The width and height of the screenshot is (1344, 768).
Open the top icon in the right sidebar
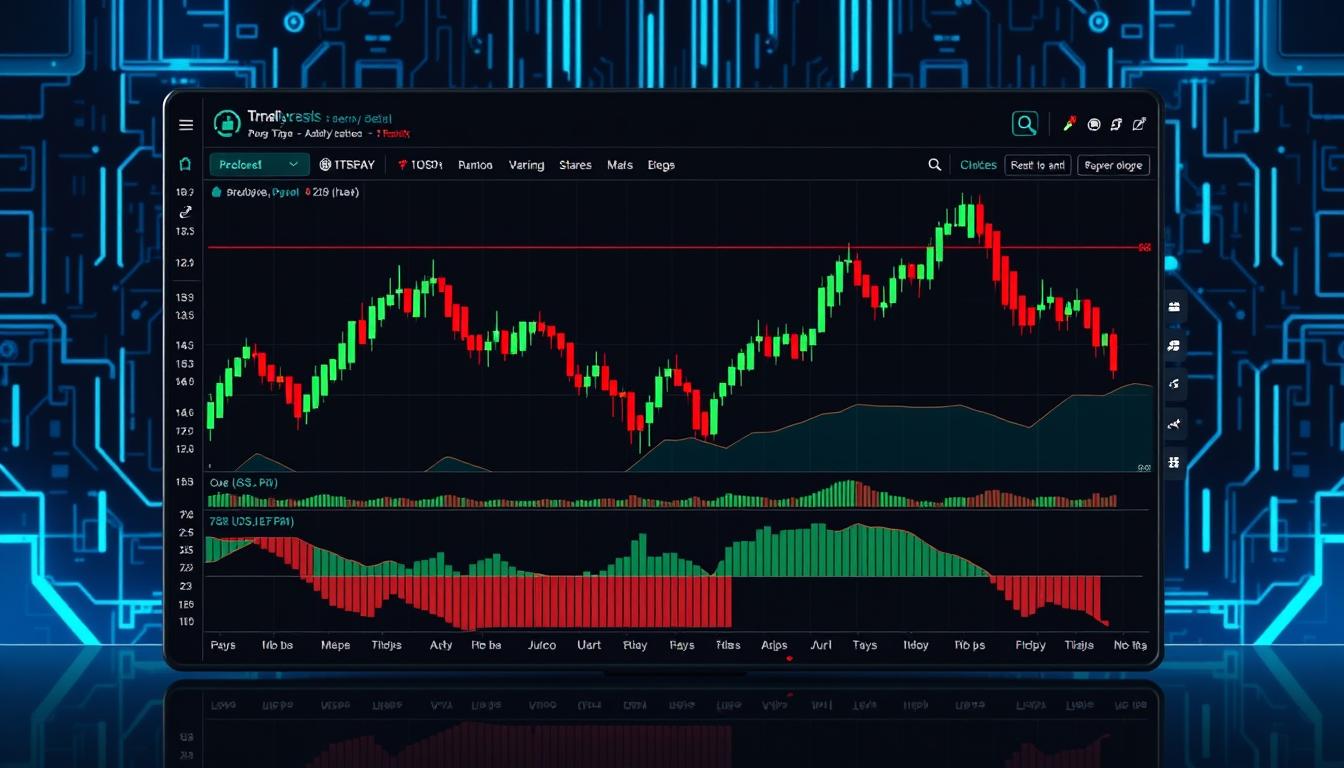1174,307
